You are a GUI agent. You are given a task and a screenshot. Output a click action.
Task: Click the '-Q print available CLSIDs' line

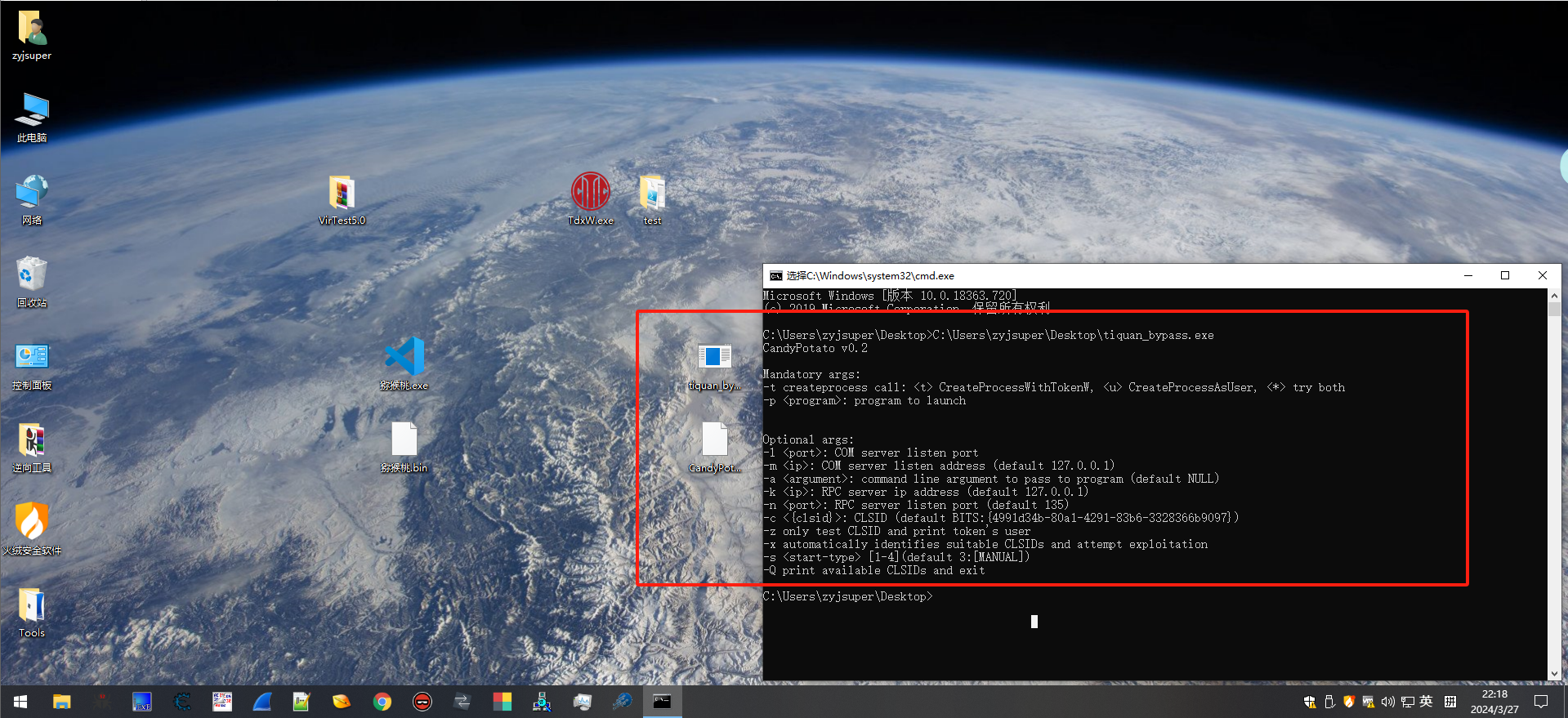[874, 571]
